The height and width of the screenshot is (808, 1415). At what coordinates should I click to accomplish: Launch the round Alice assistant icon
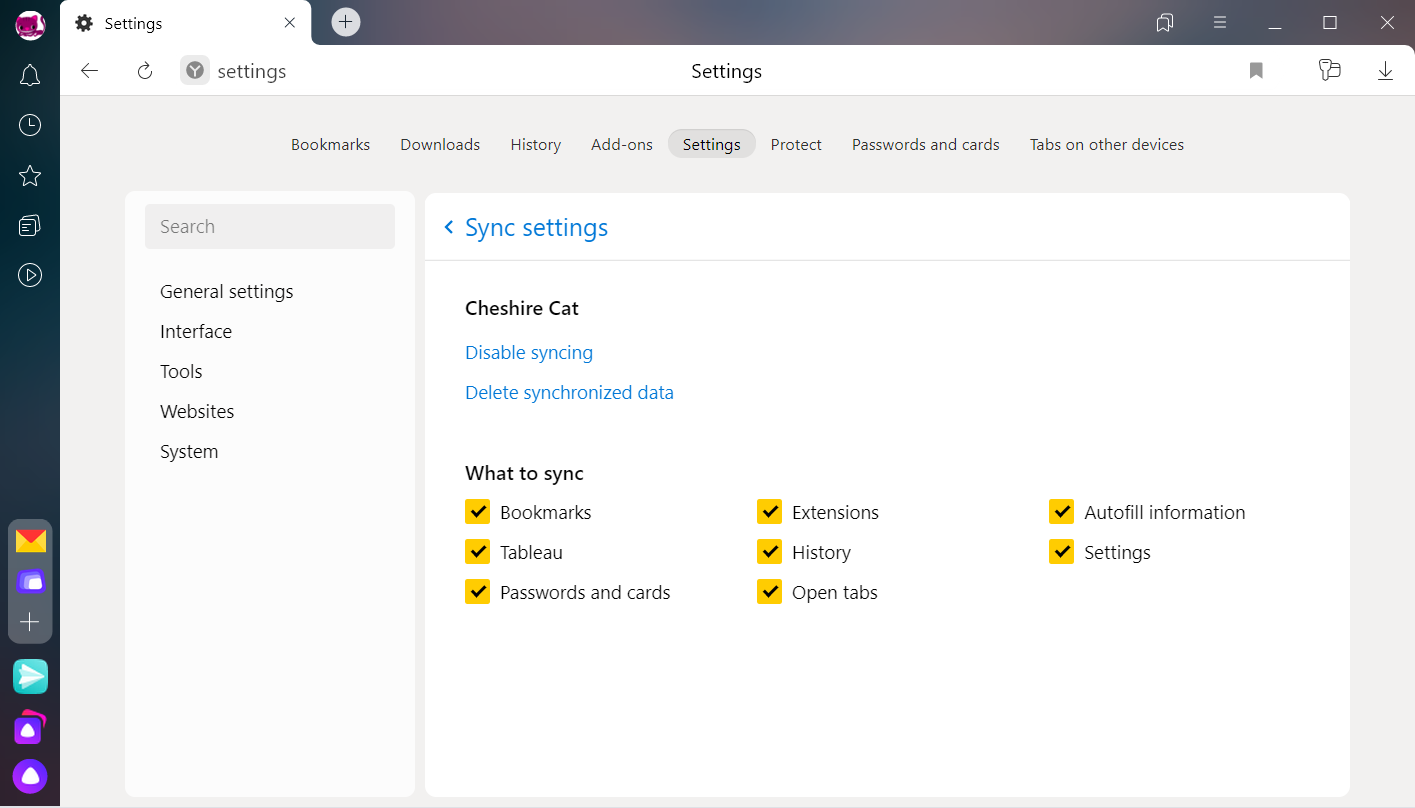pos(30,777)
